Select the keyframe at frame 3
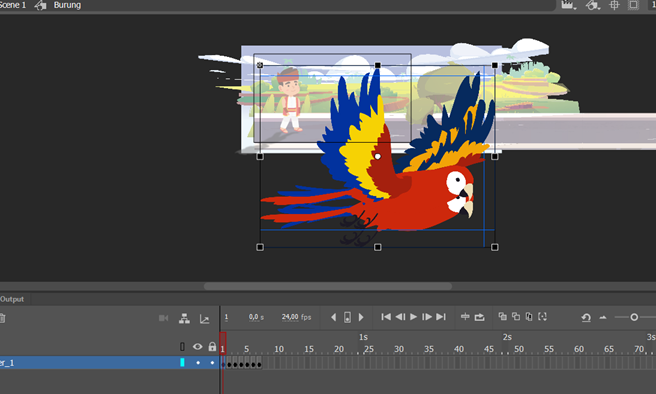Image resolution: width=656 pixels, height=394 pixels. click(x=235, y=365)
